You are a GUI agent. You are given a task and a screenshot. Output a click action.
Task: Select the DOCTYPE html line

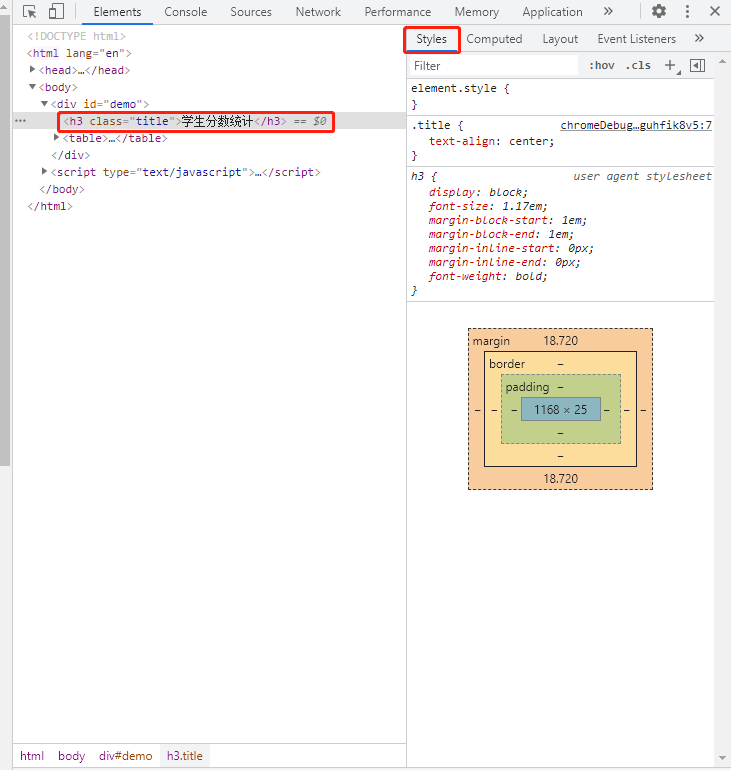77,36
